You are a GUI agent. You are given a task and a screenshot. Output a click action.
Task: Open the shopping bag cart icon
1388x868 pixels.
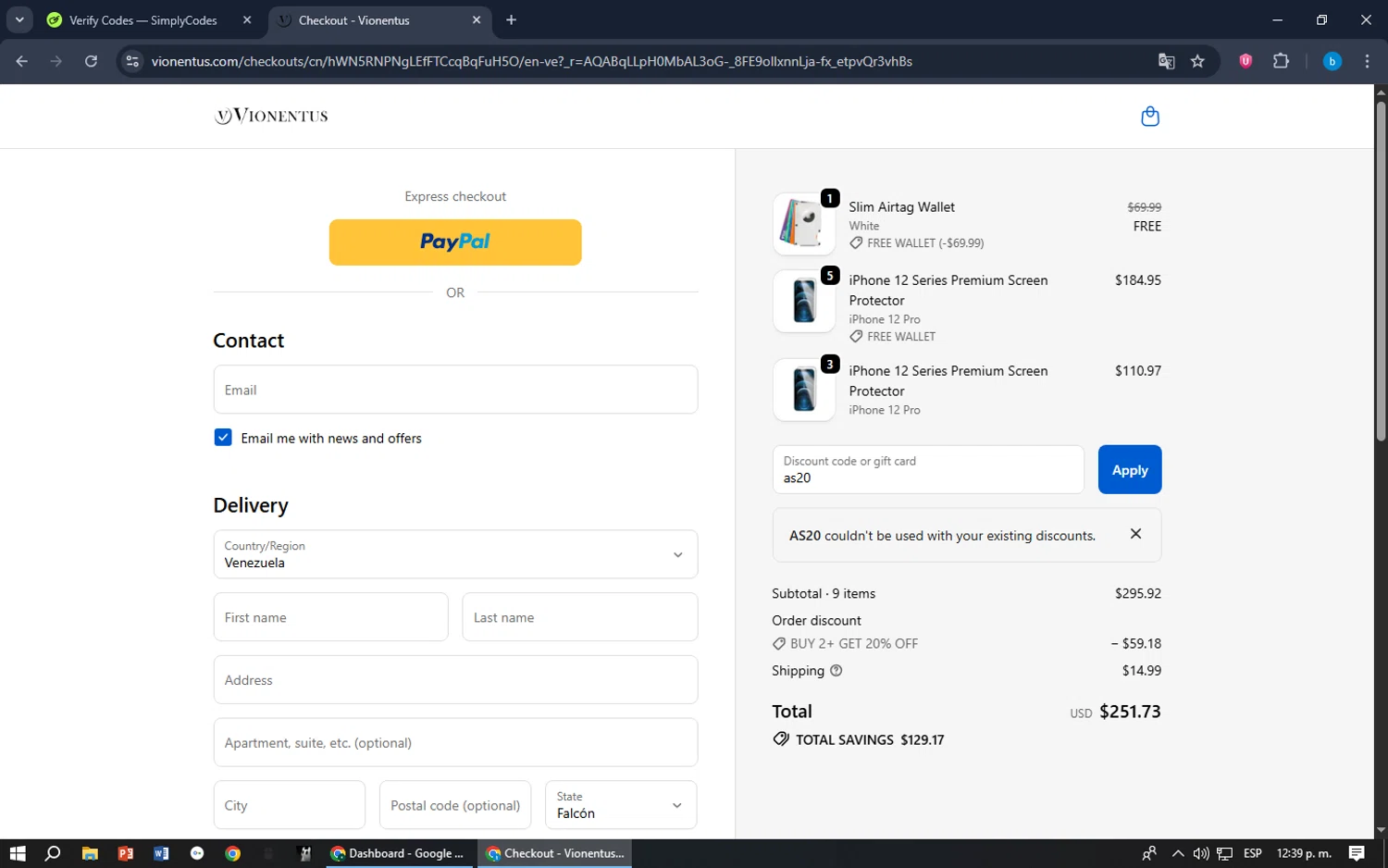(1149, 117)
